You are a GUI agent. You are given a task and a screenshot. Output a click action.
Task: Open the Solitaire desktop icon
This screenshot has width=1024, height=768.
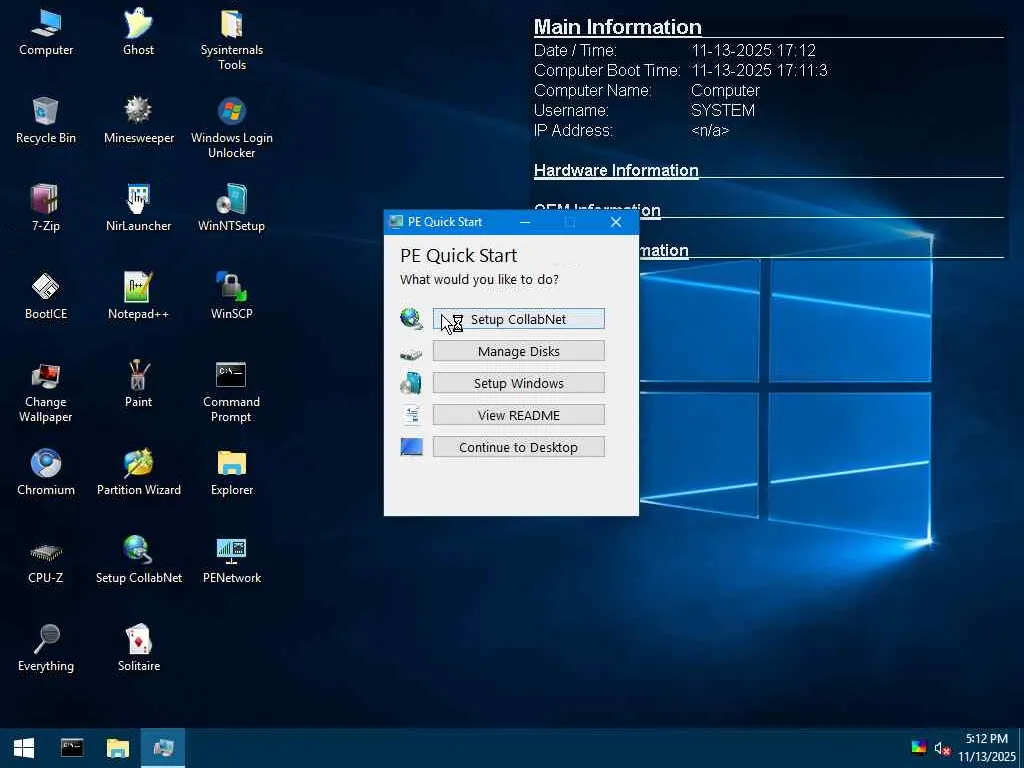tap(138, 650)
